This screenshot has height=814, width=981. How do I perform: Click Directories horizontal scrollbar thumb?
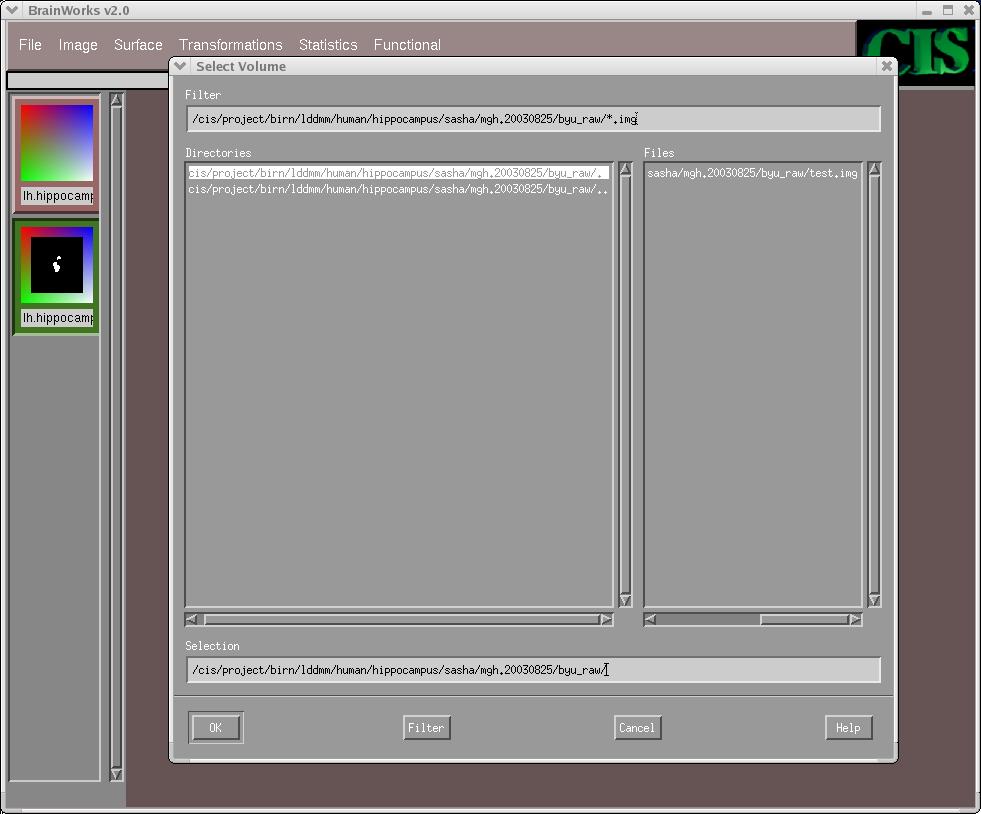coord(402,619)
